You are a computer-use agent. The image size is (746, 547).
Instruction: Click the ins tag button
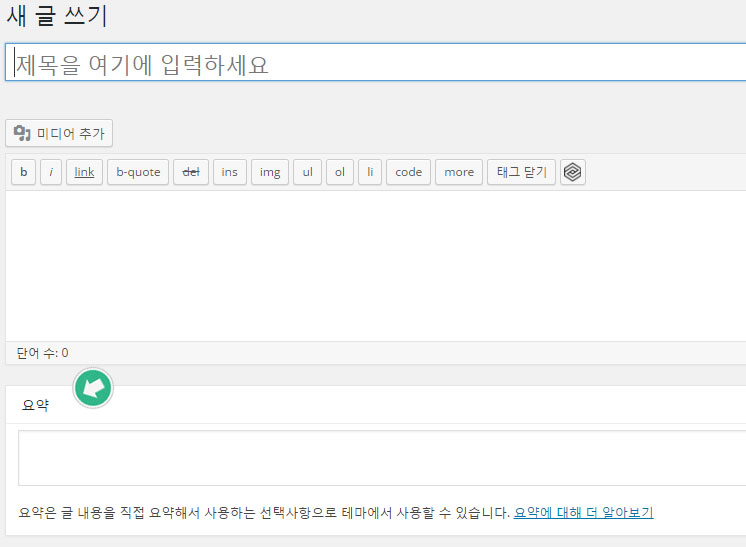tap(230, 172)
